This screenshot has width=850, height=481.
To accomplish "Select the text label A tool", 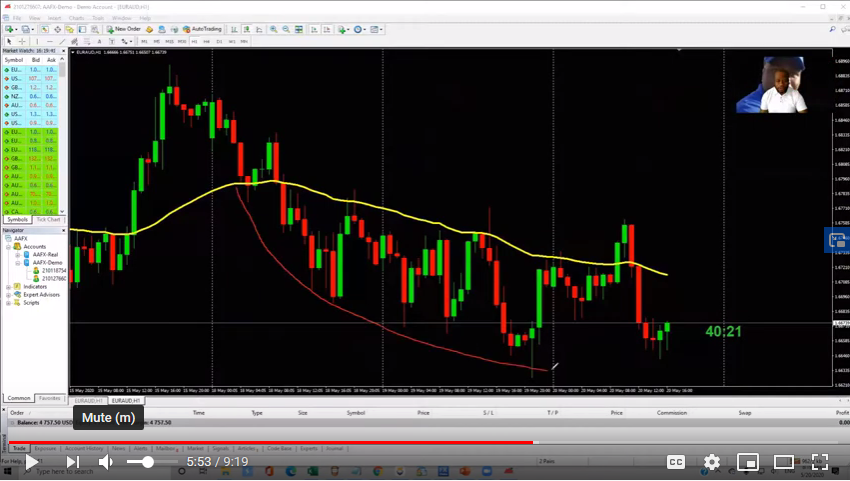I will click(x=99, y=41).
